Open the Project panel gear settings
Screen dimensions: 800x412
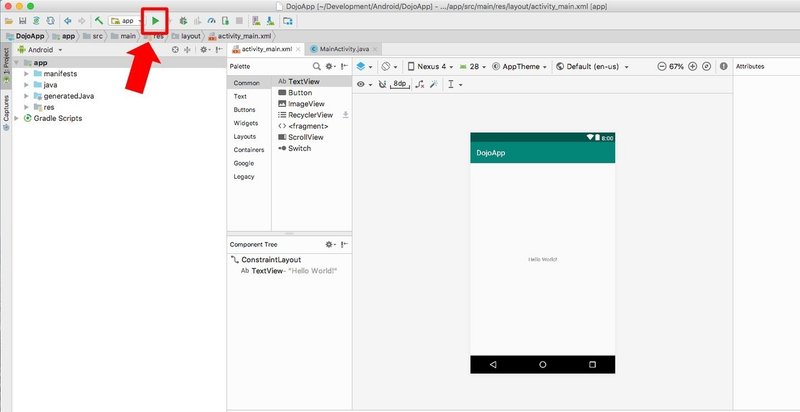tap(205, 50)
